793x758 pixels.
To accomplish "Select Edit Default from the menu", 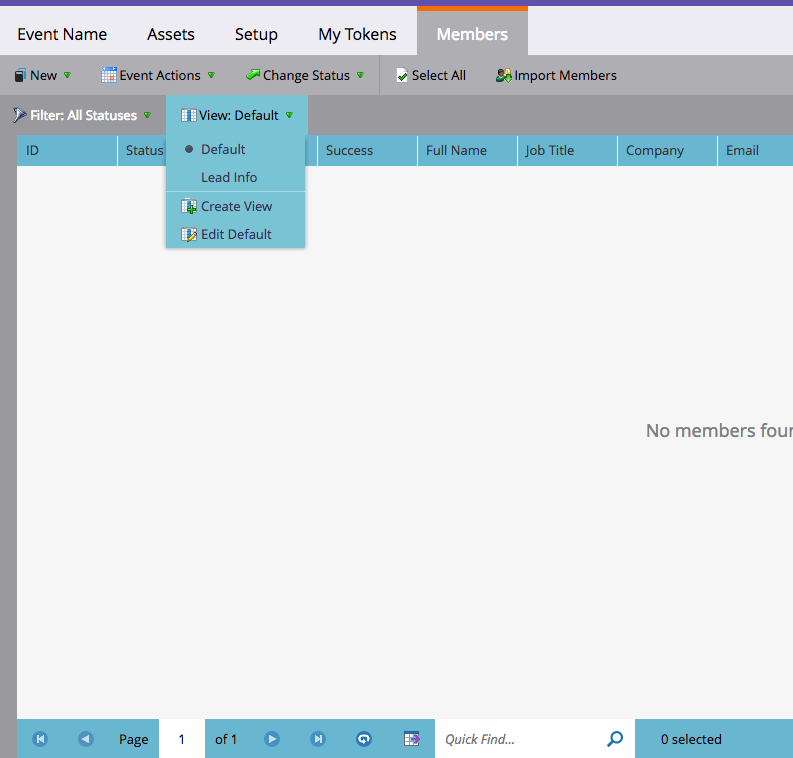I will click(x=236, y=234).
